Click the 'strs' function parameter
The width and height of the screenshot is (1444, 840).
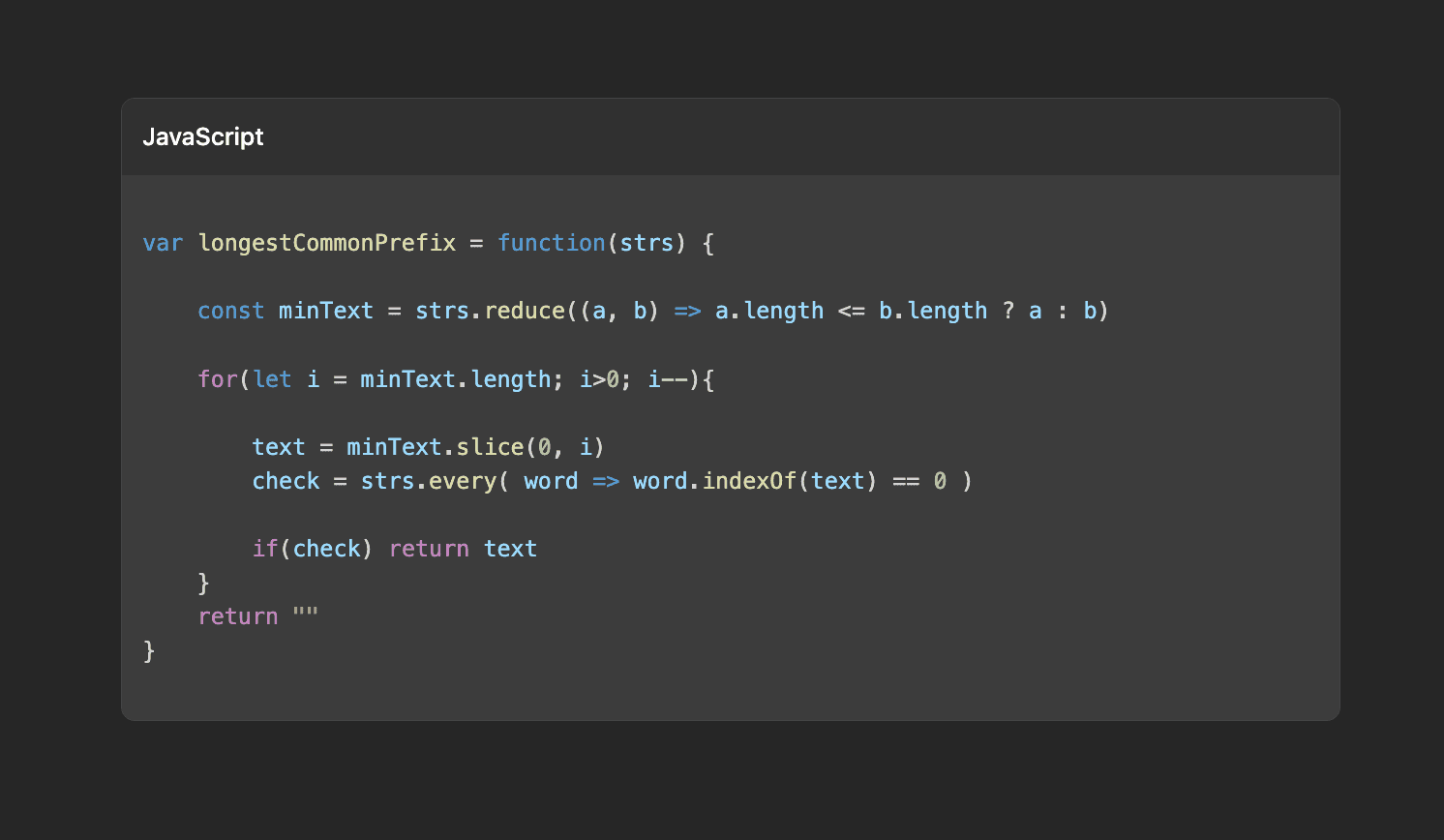click(647, 243)
